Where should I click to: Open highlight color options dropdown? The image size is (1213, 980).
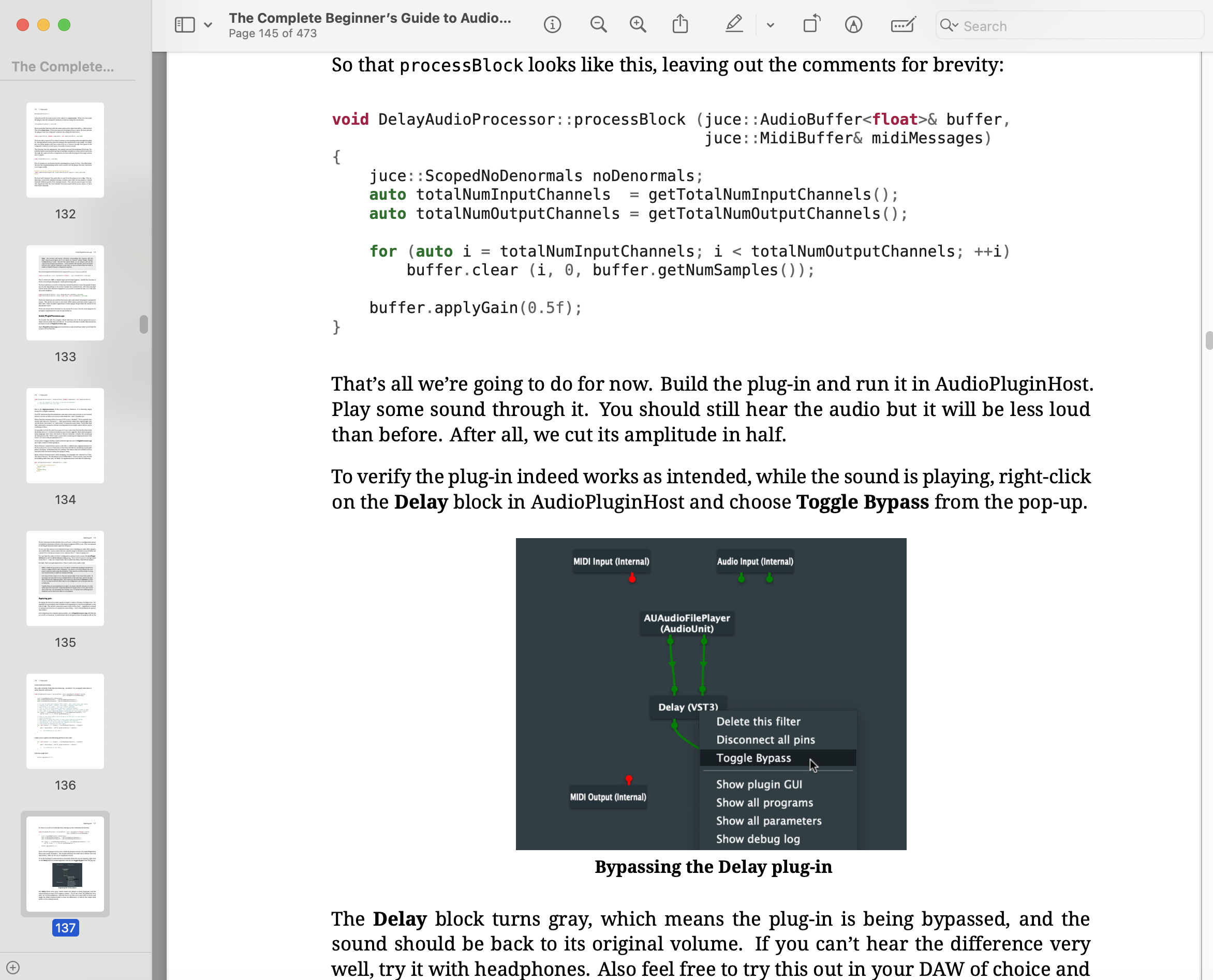[770, 25]
